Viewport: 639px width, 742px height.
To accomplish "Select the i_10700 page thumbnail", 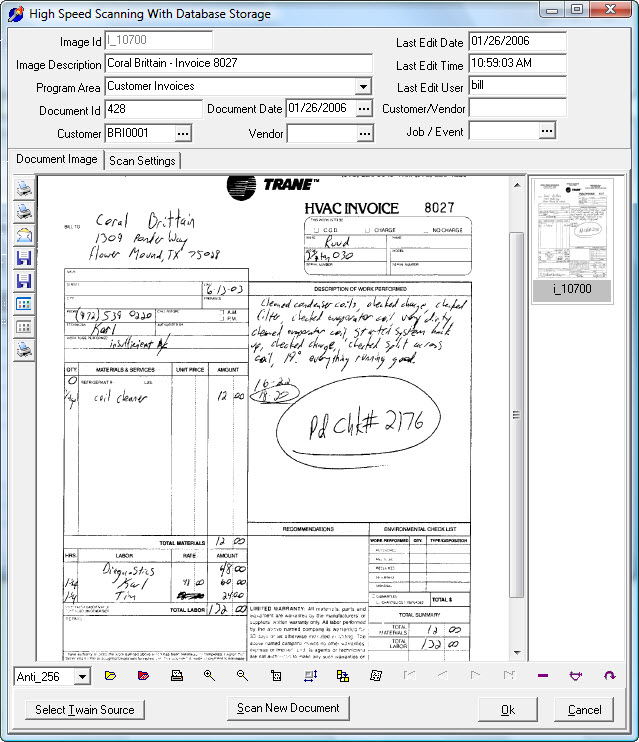I will click(x=572, y=241).
